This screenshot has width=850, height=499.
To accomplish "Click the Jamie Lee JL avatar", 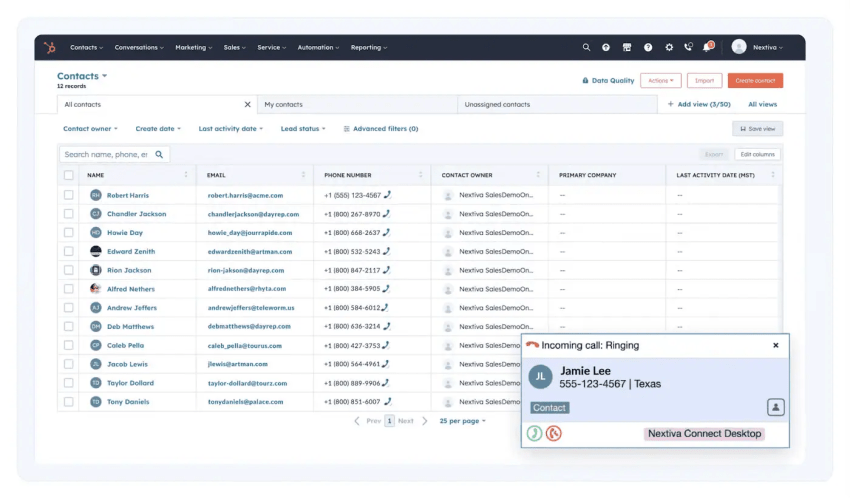I will pyautogui.click(x=540, y=377).
